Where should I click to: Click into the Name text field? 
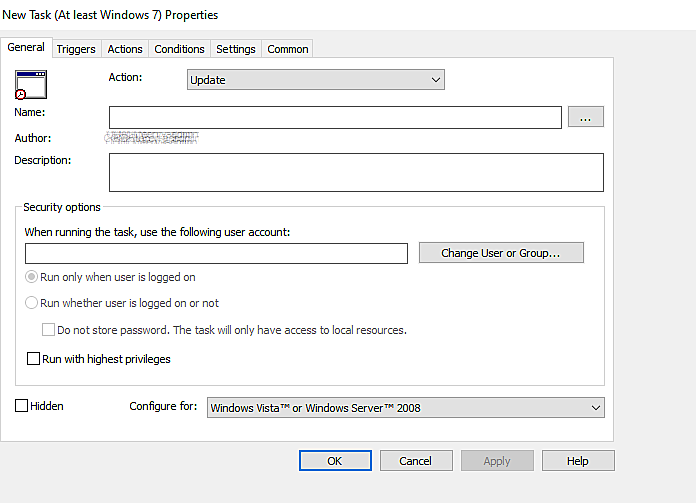[x=335, y=118]
